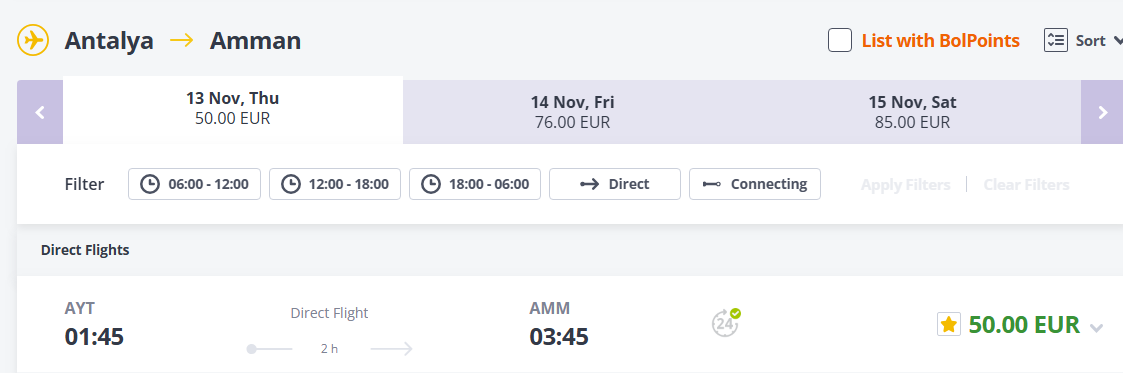The width and height of the screenshot is (1123, 373).
Task: Show earlier dates with the left arrow
Action: [x=40, y=112]
